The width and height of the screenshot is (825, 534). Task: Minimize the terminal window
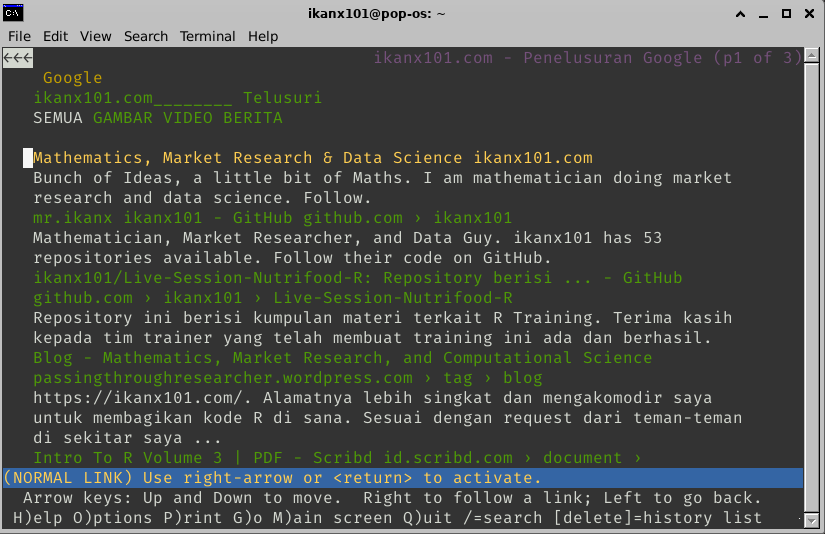point(763,14)
